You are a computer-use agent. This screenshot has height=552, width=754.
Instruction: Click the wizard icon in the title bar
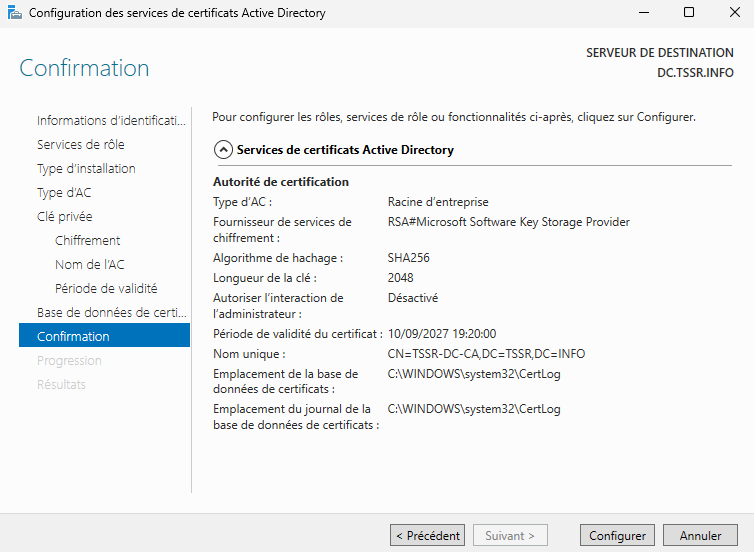14,14
